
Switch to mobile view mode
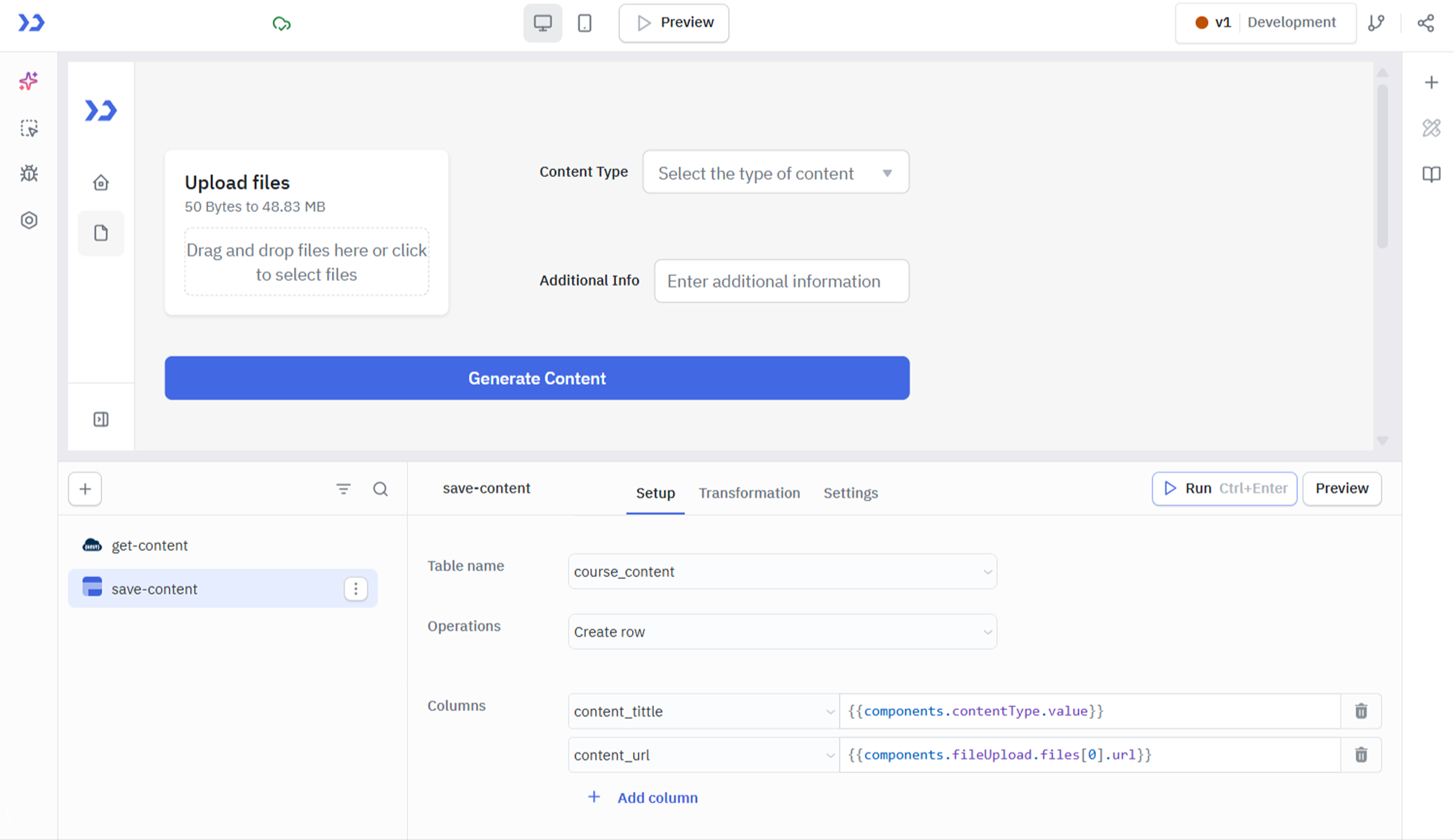coord(584,23)
